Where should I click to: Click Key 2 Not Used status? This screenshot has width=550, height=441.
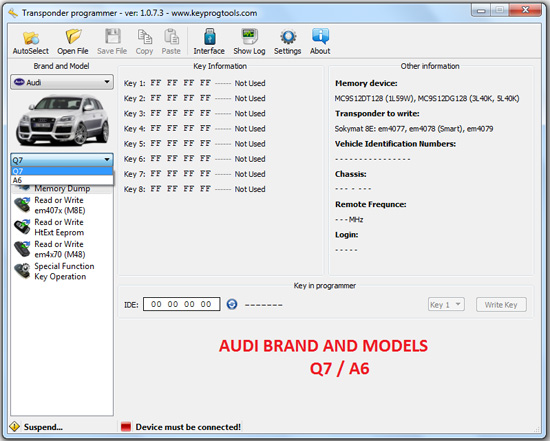[250, 98]
